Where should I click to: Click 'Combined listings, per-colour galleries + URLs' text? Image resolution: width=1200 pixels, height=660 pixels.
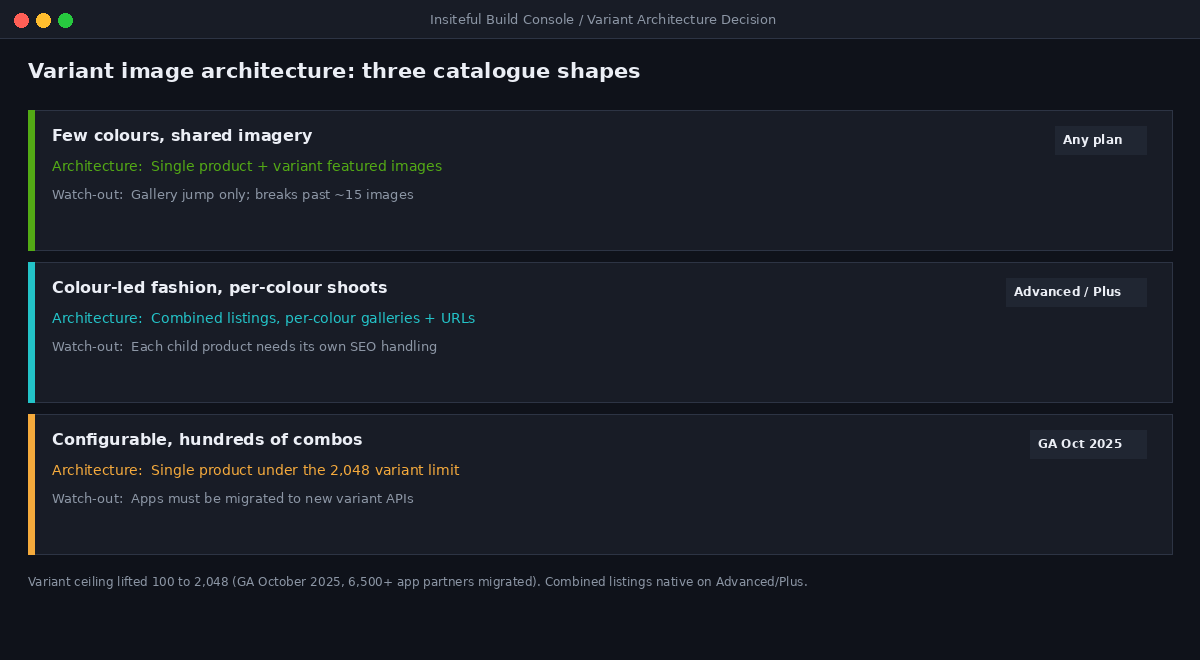[x=313, y=318]
